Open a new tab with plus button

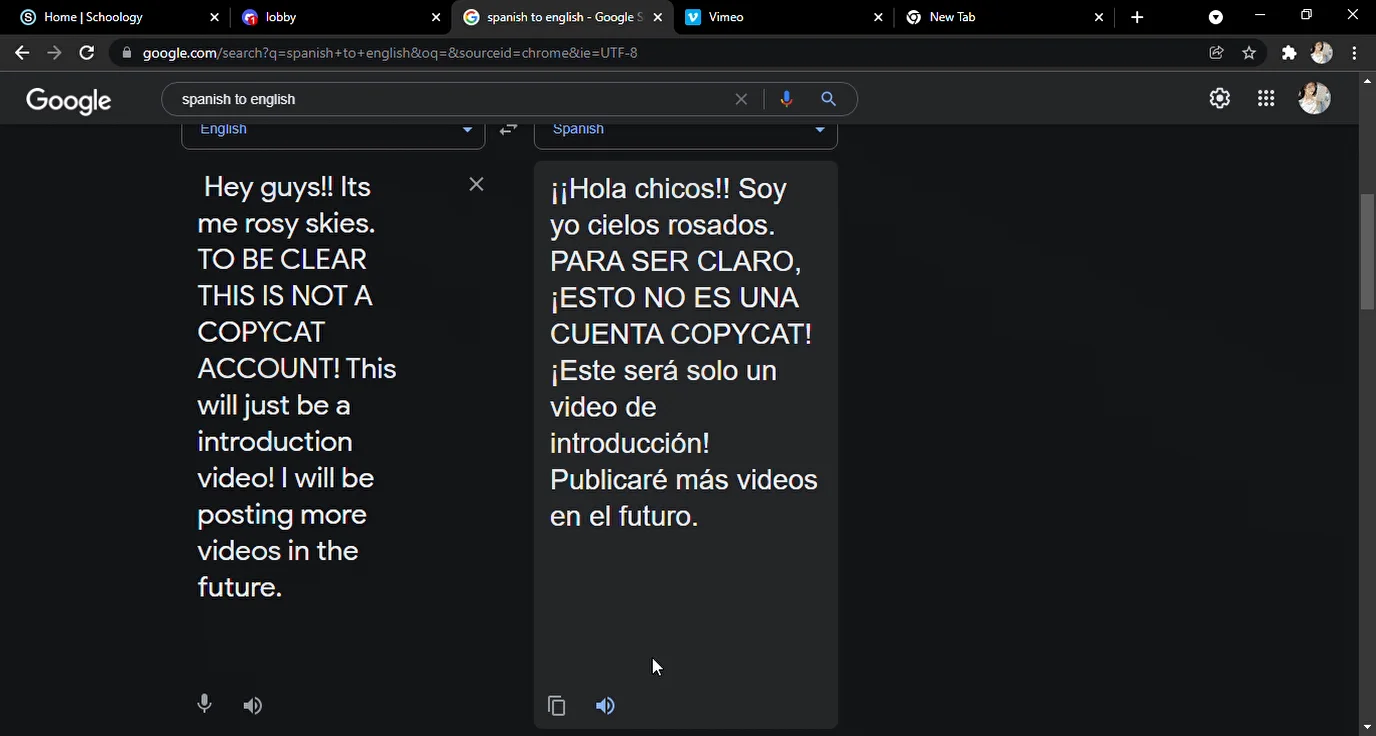pyautogui.click(x=1137, y=17)
